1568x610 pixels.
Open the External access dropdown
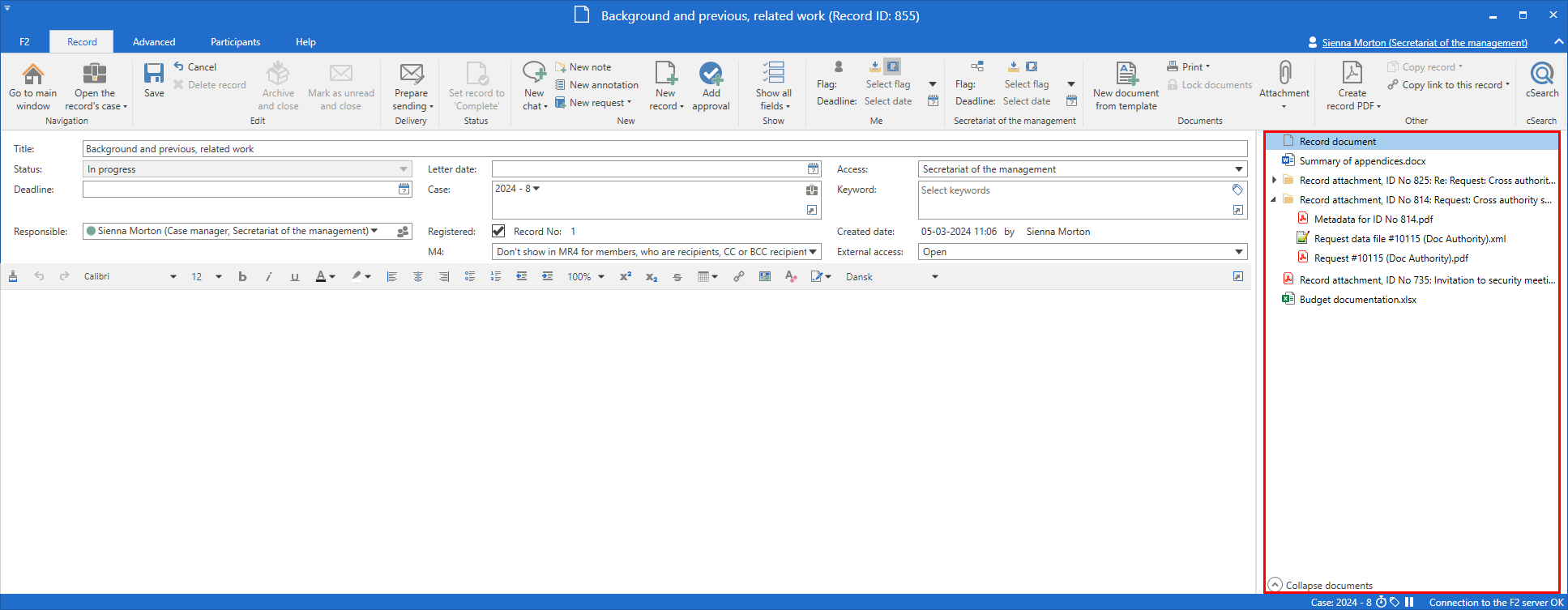(1239, 252)
